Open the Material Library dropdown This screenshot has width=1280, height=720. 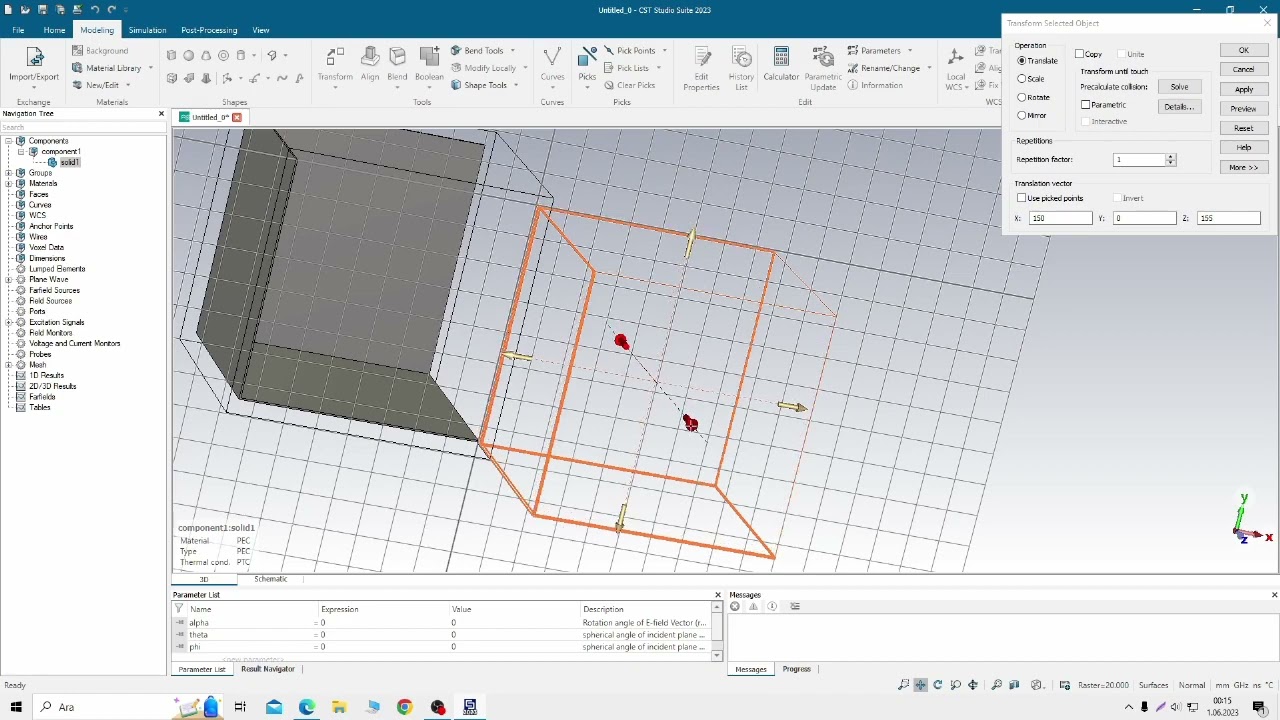coord(151,68)
